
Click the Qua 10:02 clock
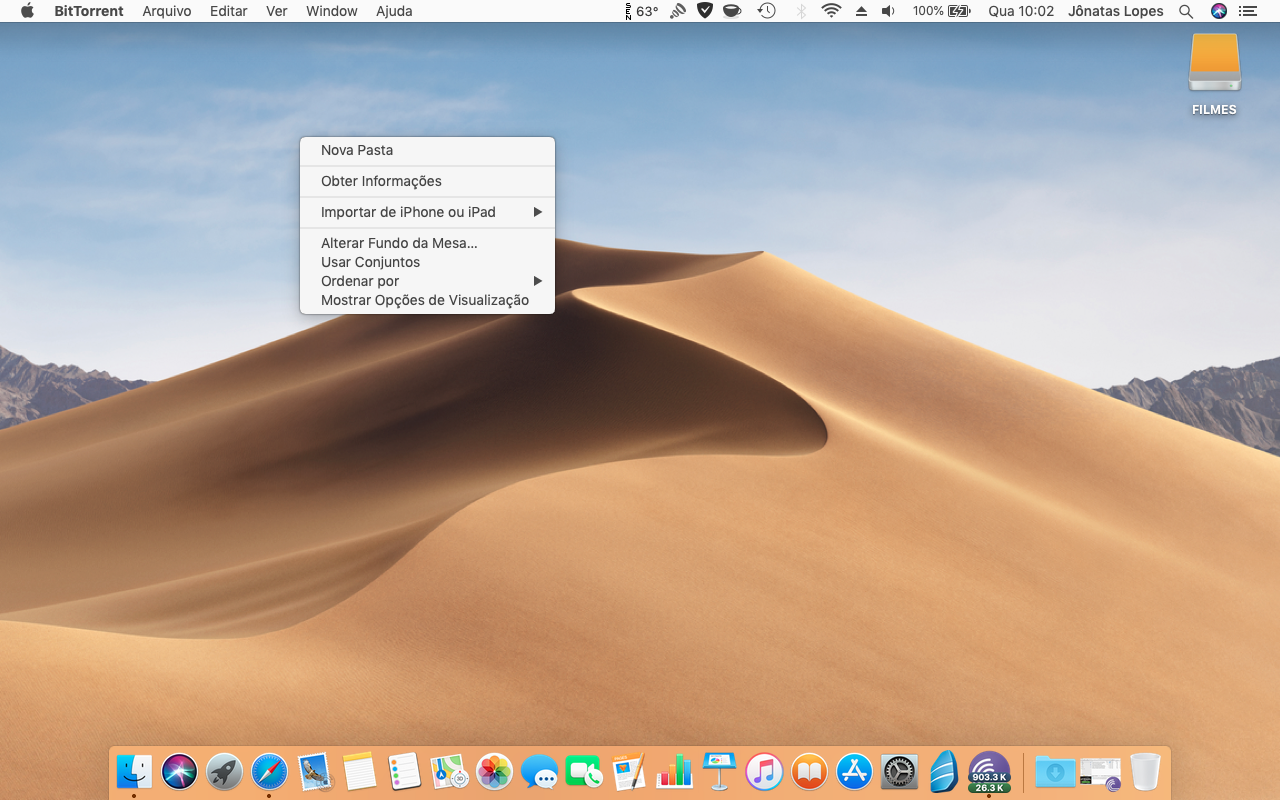(x=1021, y=11)
